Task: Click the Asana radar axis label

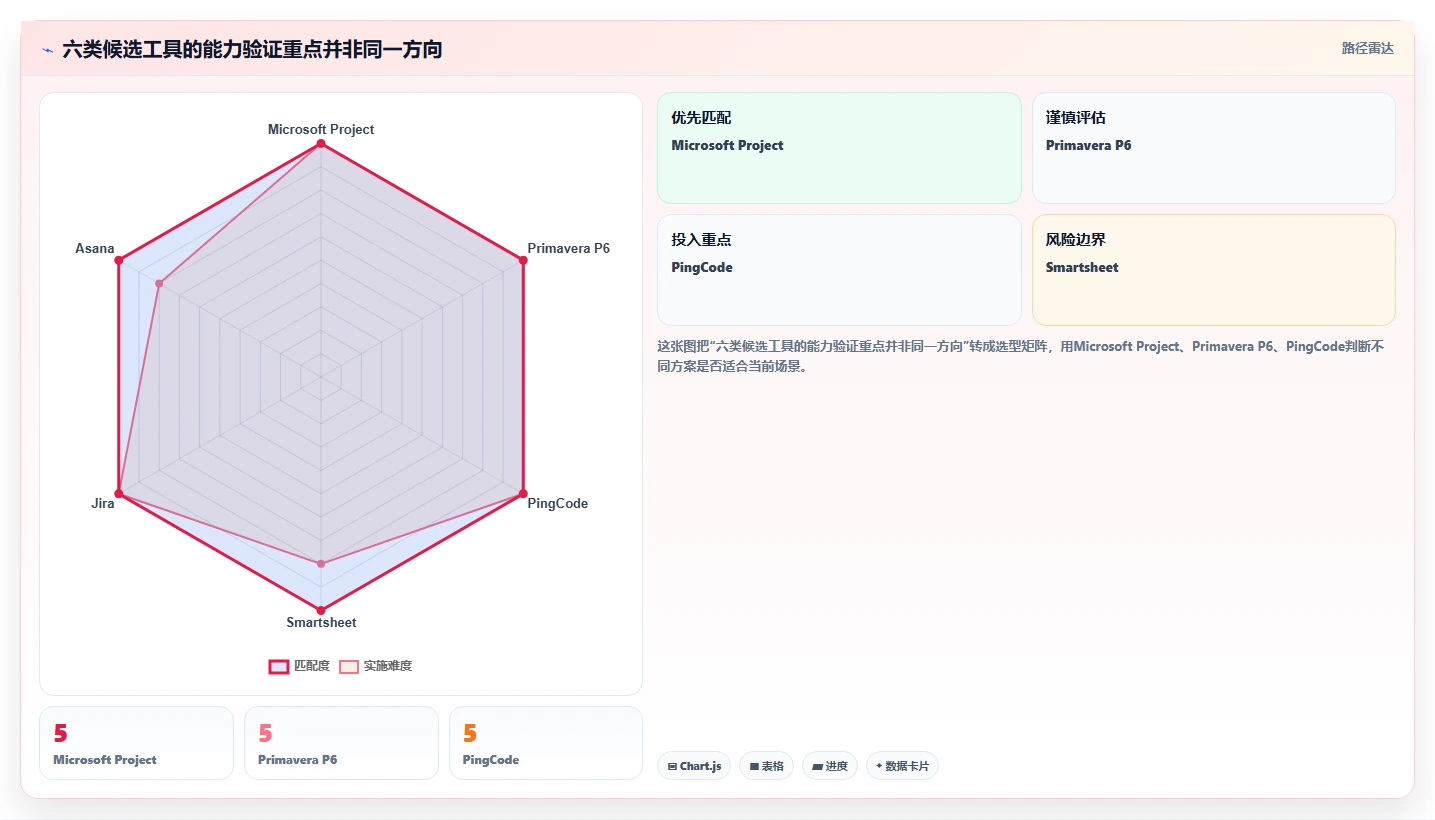Action: pos(95,248)
